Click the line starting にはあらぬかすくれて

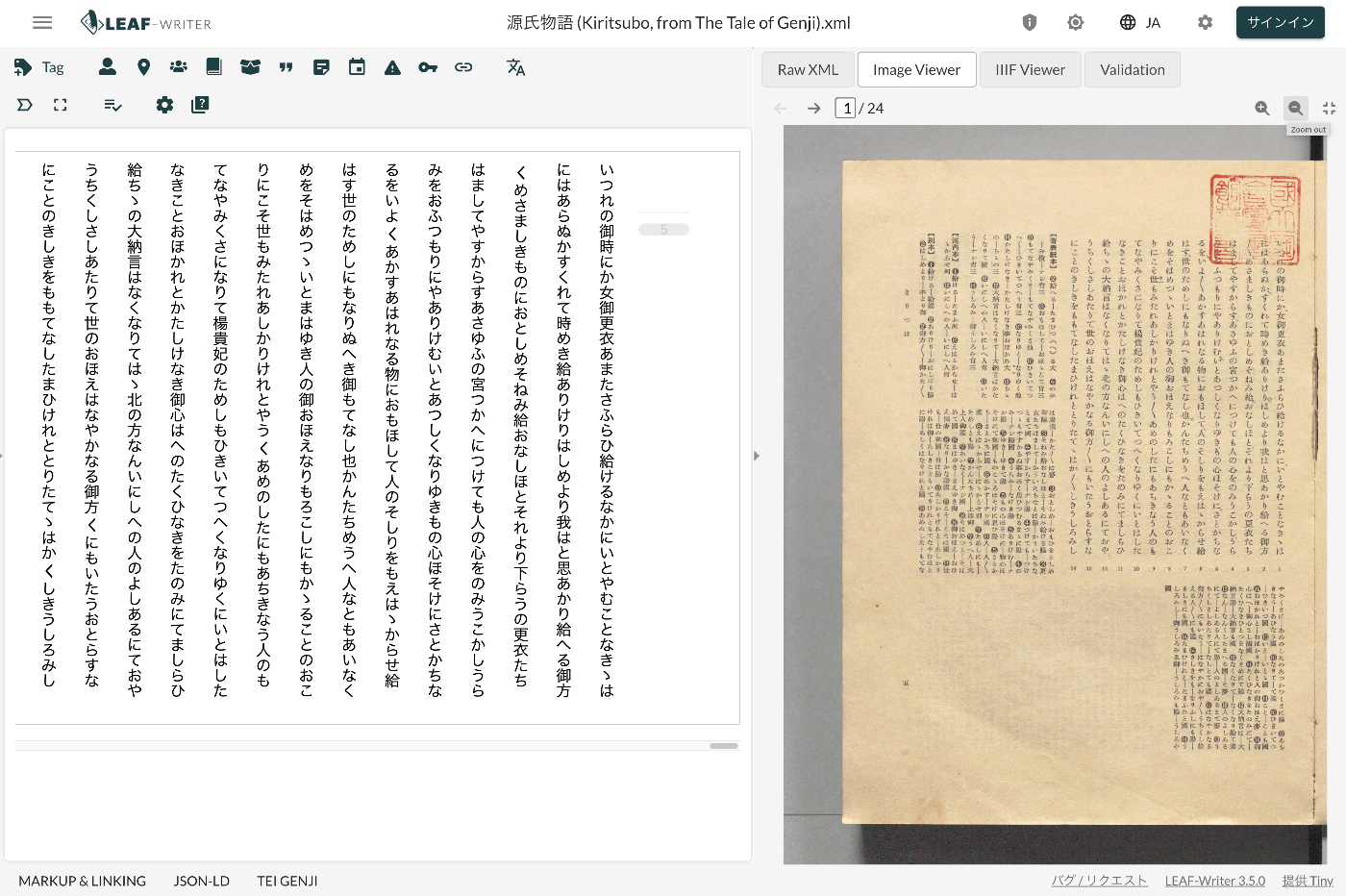point(564,430)
